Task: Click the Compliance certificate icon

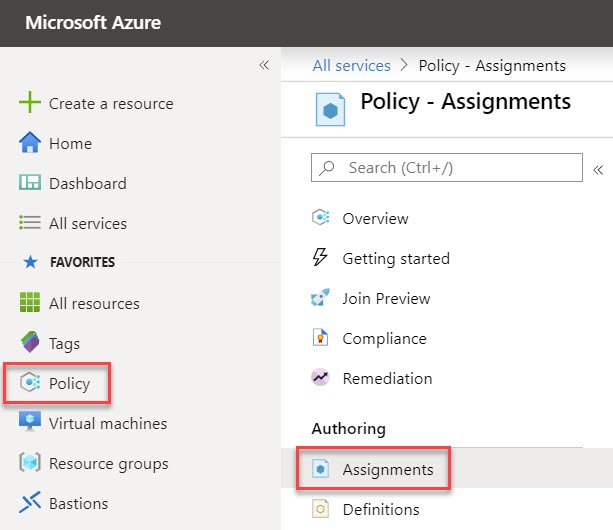Action: [321, 338]
